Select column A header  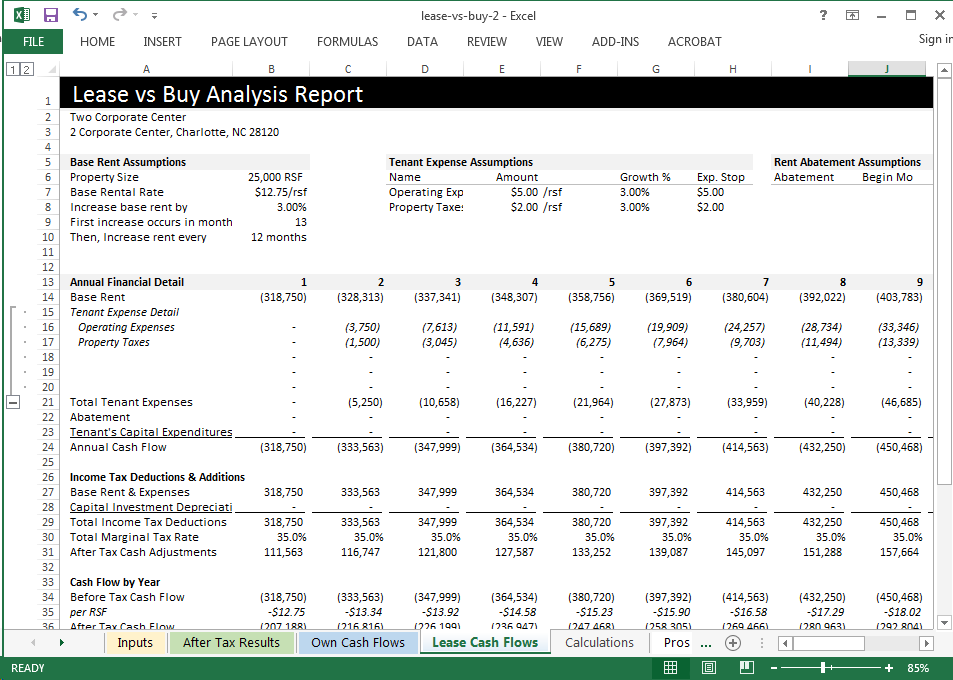point(146,69)
